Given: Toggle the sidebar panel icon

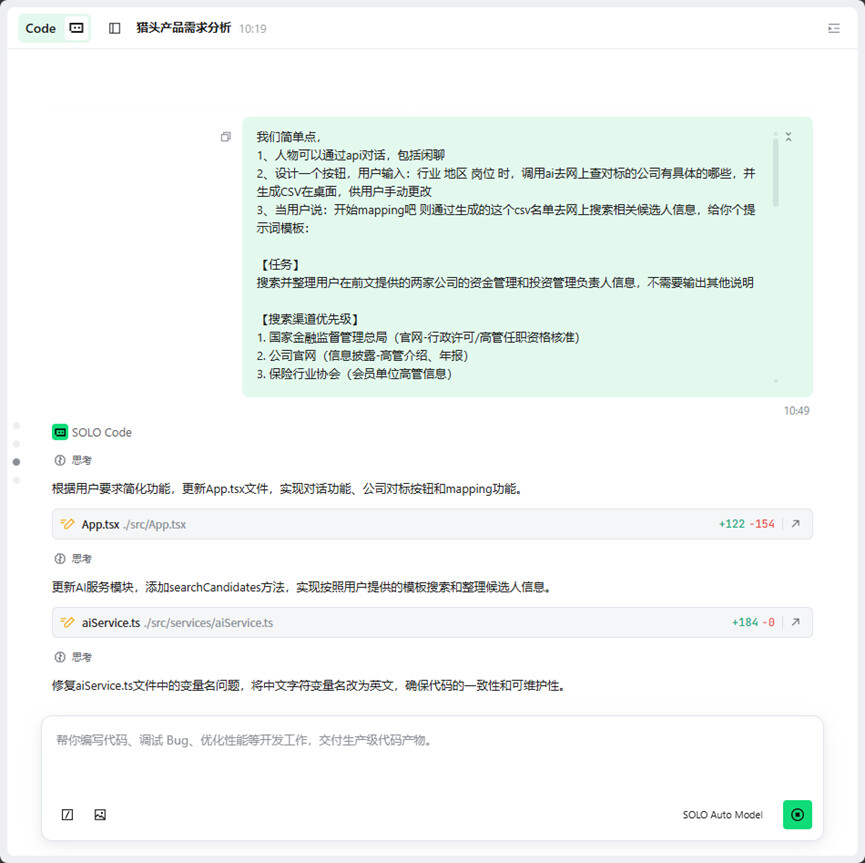Looking at the screenshot, I should 115,28.
